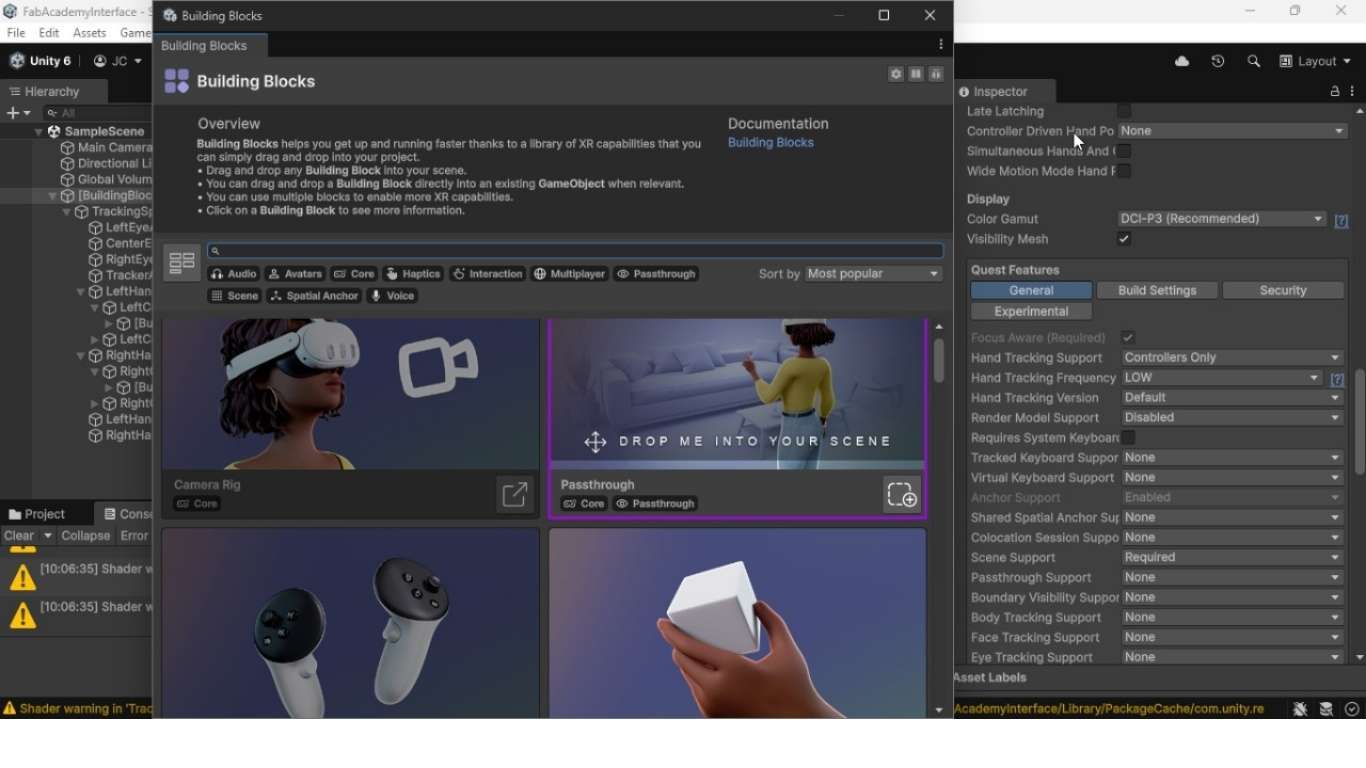Collapse the SampleScene tree node
This screenshot has height=768, width=1366.
point(39,132)
